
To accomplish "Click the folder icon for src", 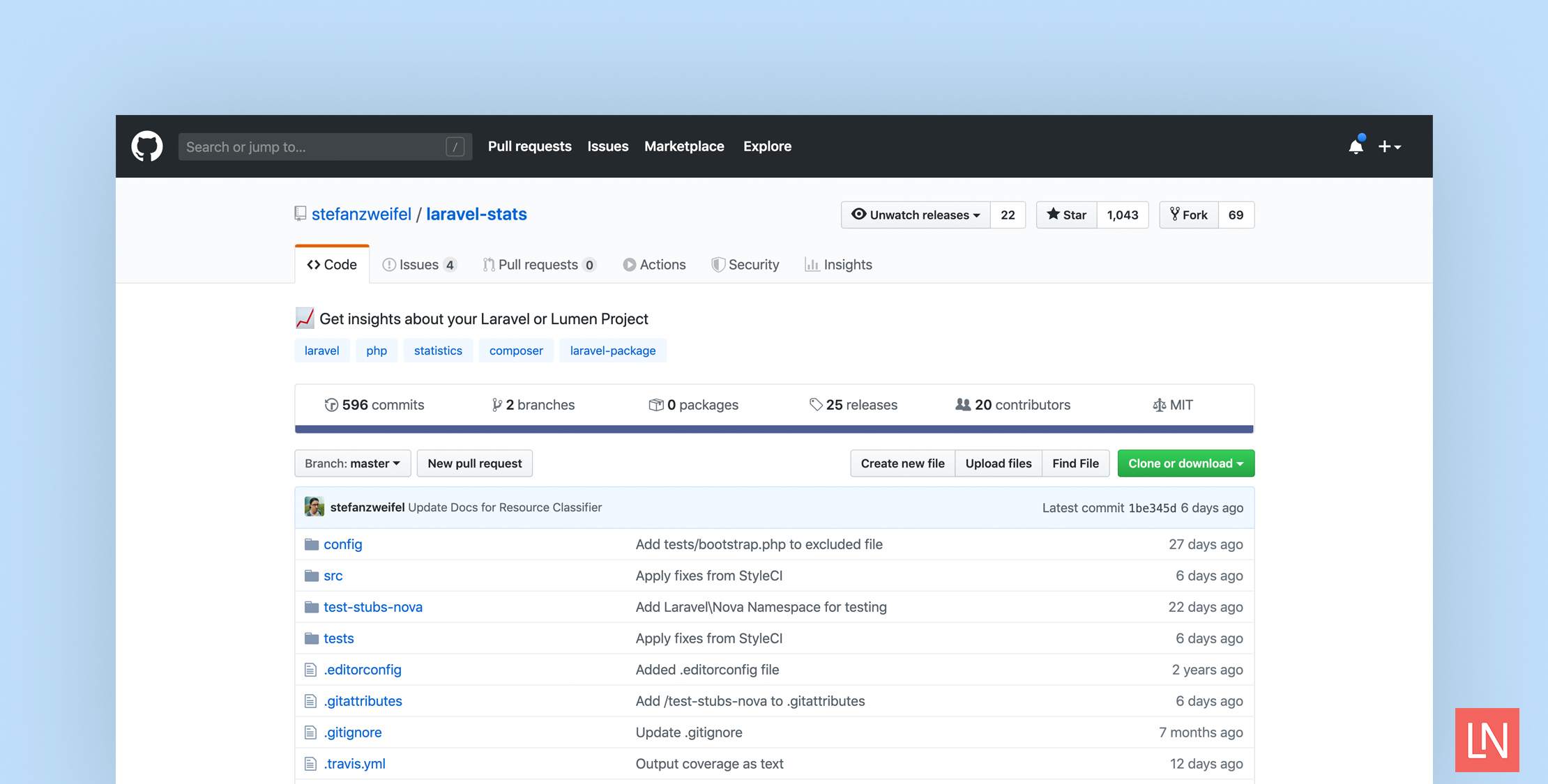I will tap(312, 576).
